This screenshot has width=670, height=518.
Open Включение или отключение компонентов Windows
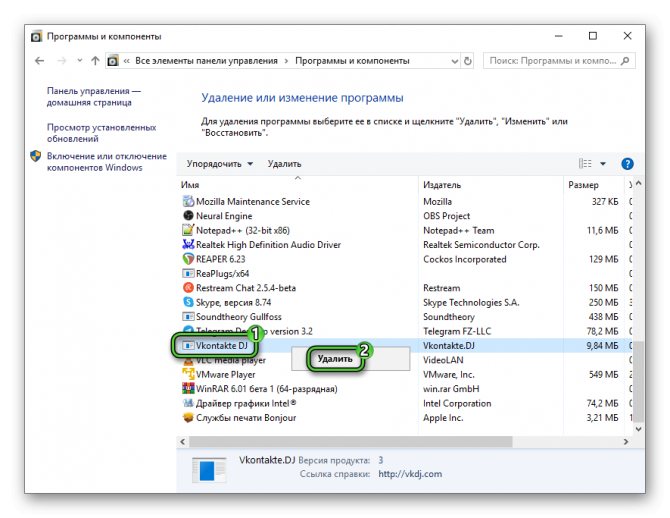[107, 162]
